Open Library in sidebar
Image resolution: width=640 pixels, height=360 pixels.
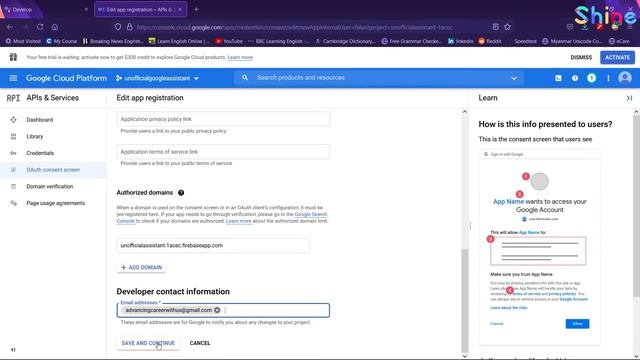(53, 136)
